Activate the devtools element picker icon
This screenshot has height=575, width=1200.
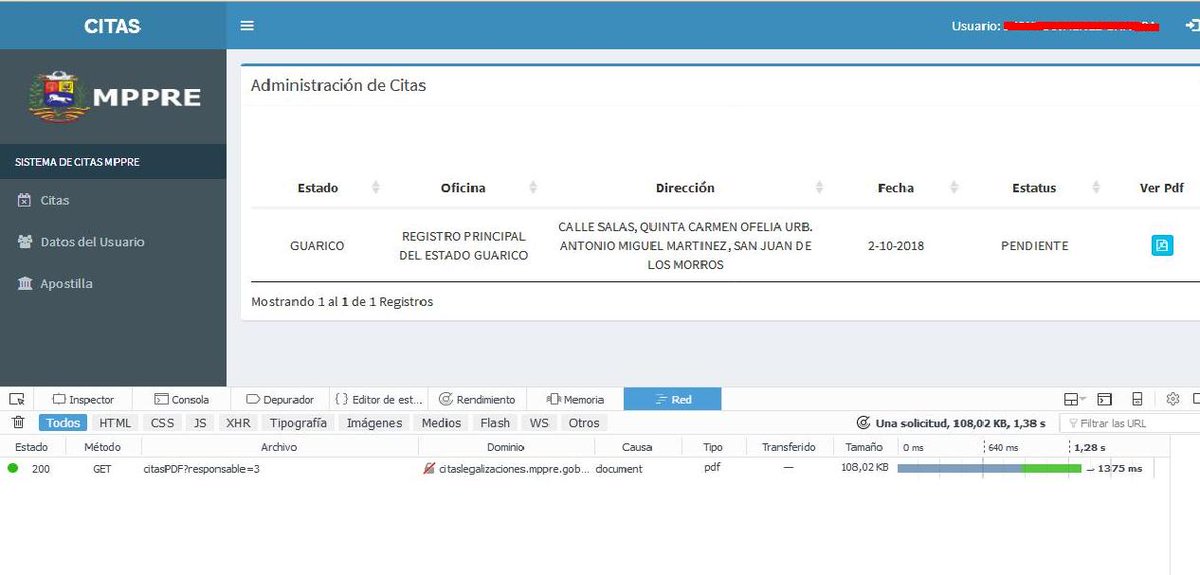tap(17, 399)
